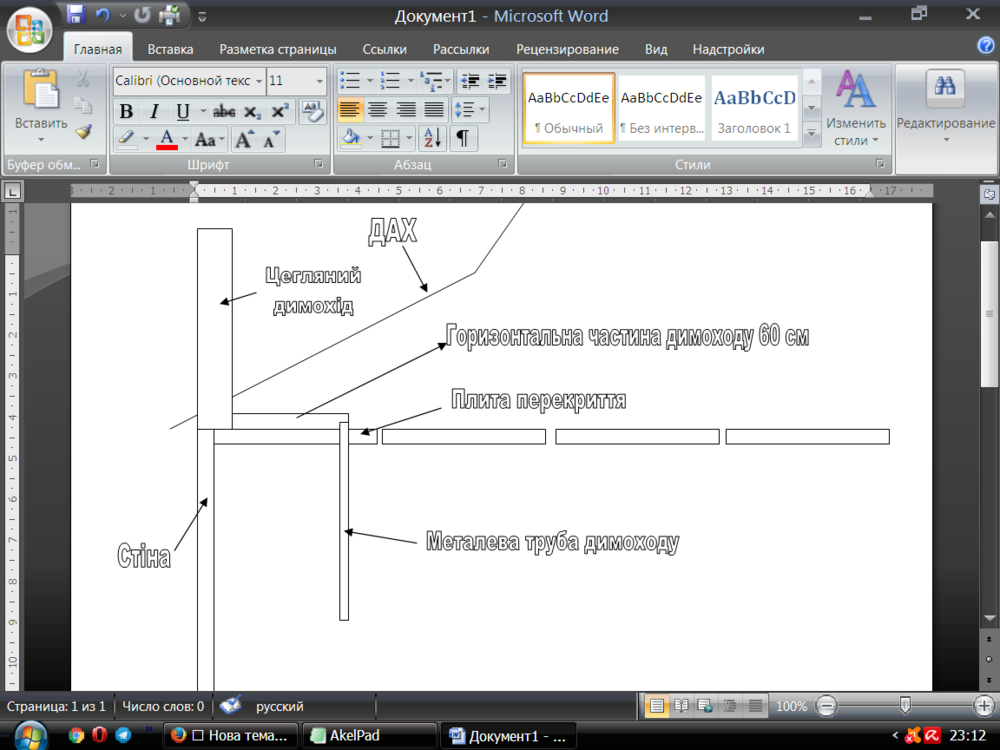Viewport: 1000px width, 750px height.
Task: Adjust the zoom slider in status bar
Action: (x=905, y=706)
